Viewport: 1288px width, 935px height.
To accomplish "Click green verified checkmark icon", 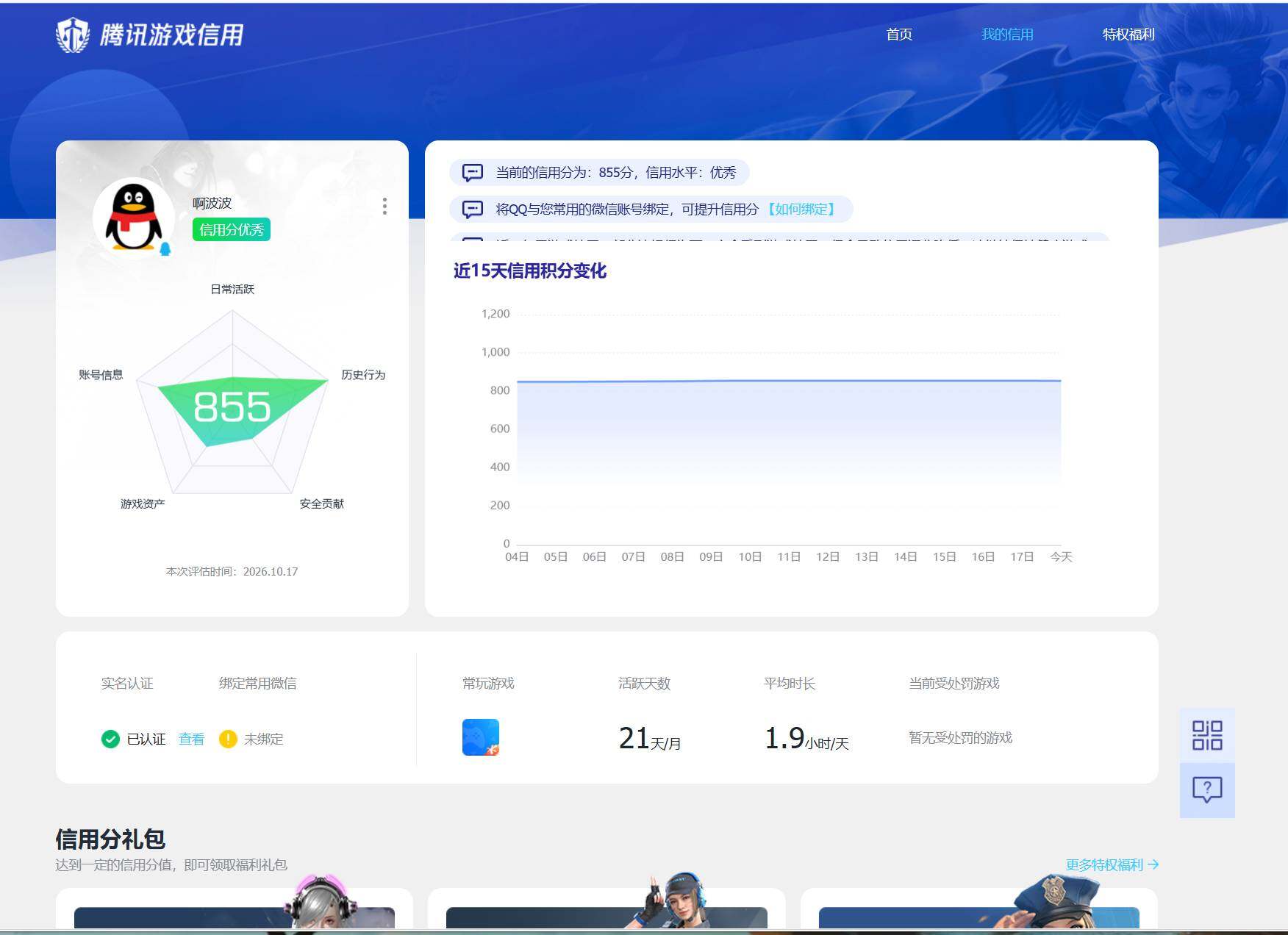I will [x=110, y=739].
